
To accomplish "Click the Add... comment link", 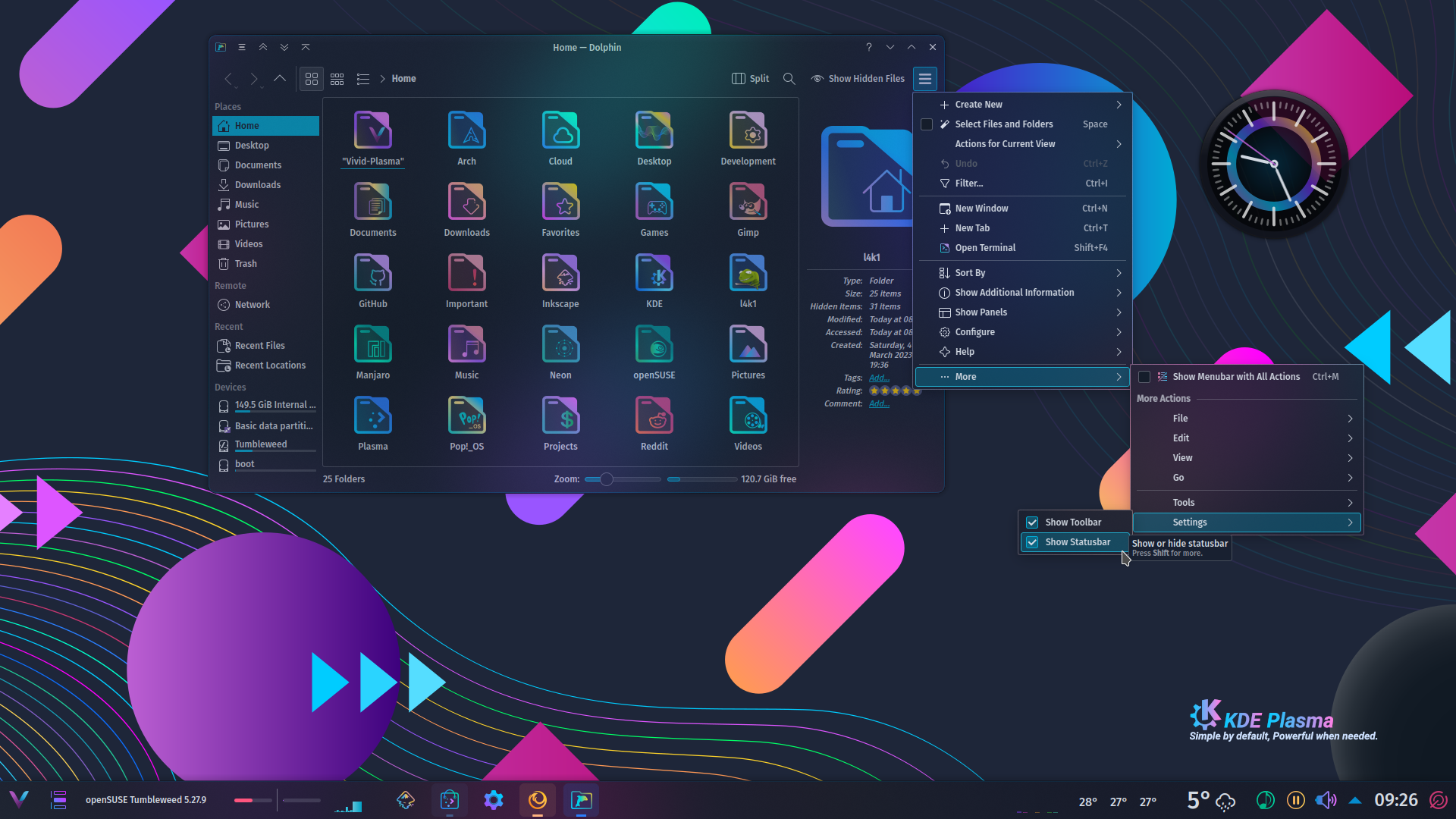I will (x=879, y=403).
